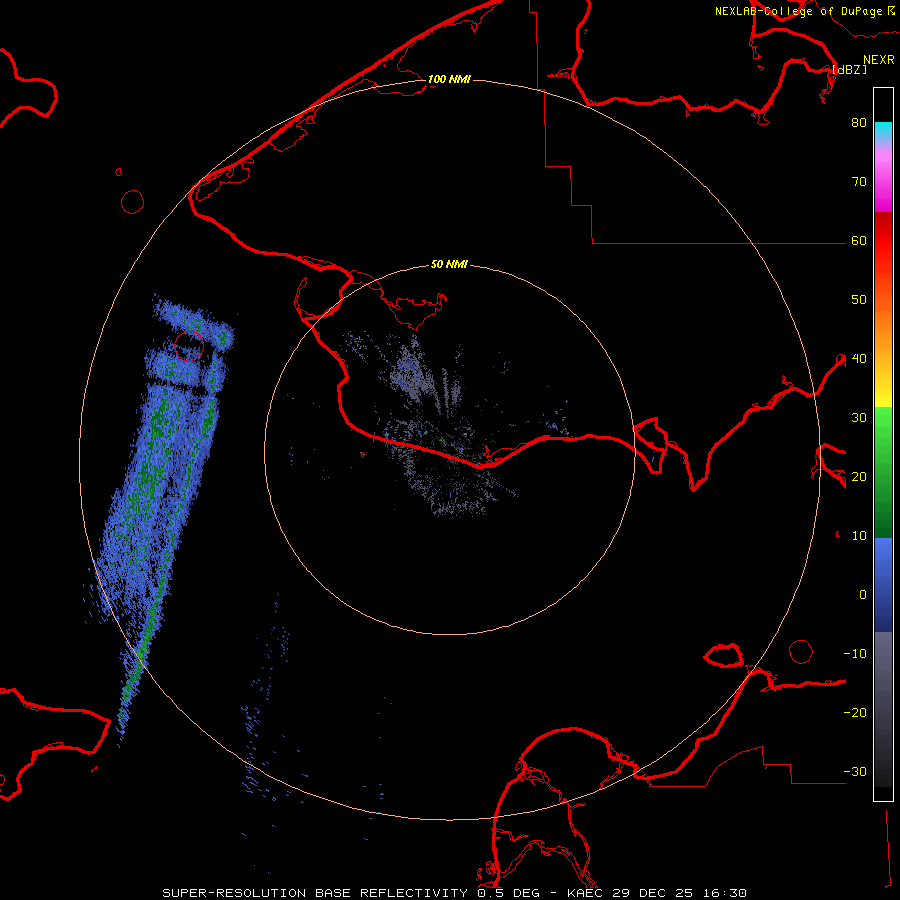Click the "30" value on the dBZ scale
This screenshot has height=900, width=900.
tap(859, 418)
